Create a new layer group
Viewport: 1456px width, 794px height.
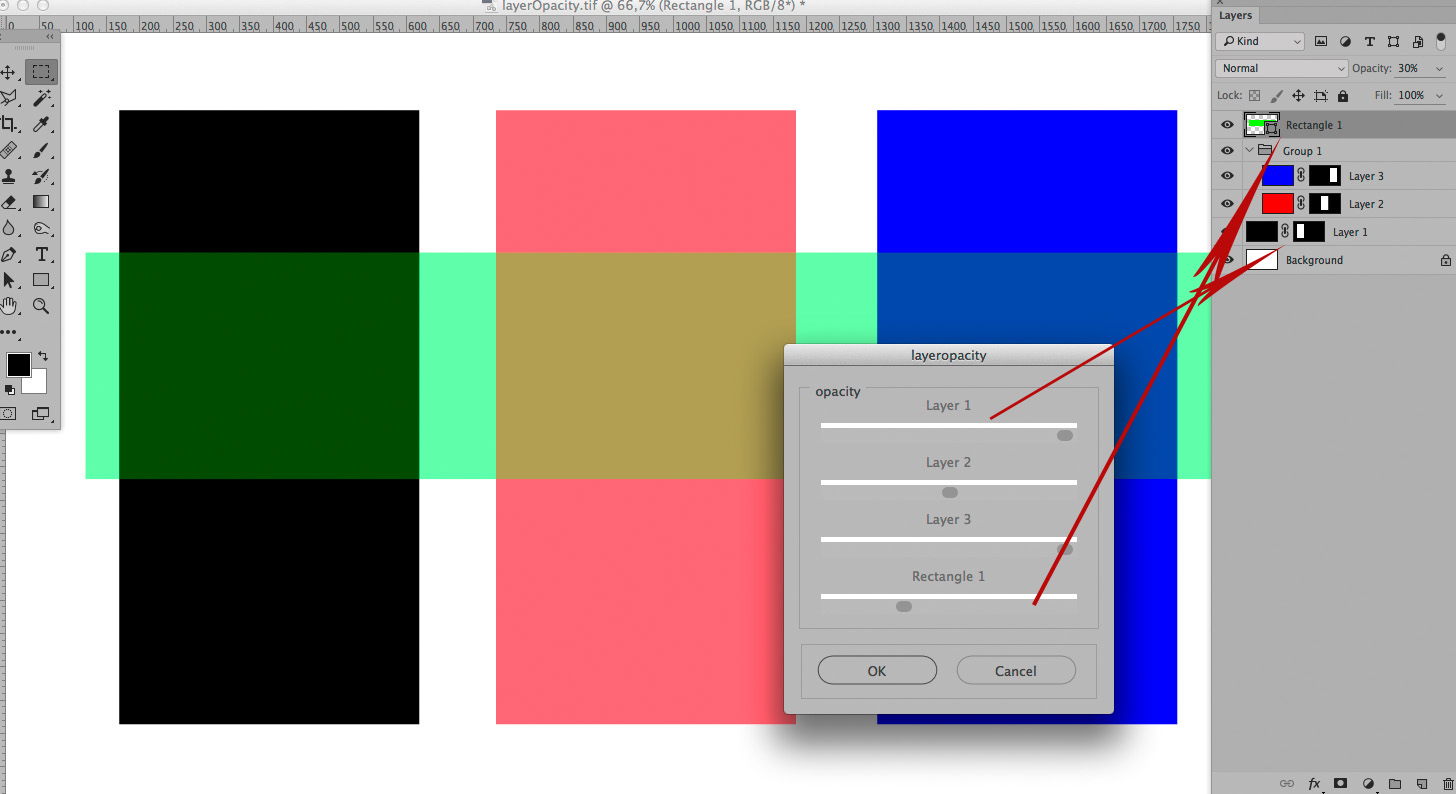coord(1395,783)
